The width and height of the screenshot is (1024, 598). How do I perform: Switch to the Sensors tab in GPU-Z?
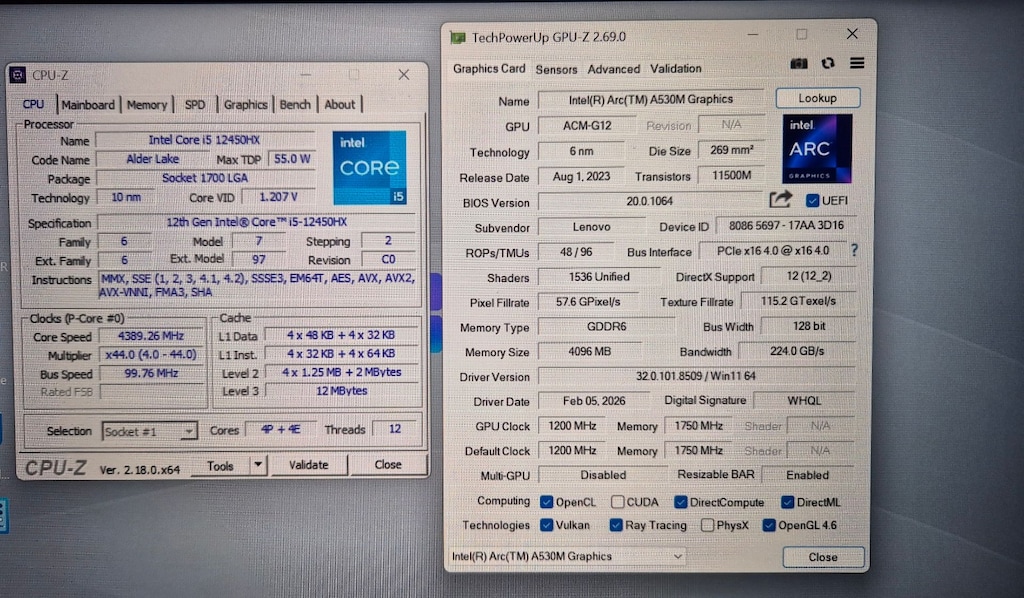556,69
